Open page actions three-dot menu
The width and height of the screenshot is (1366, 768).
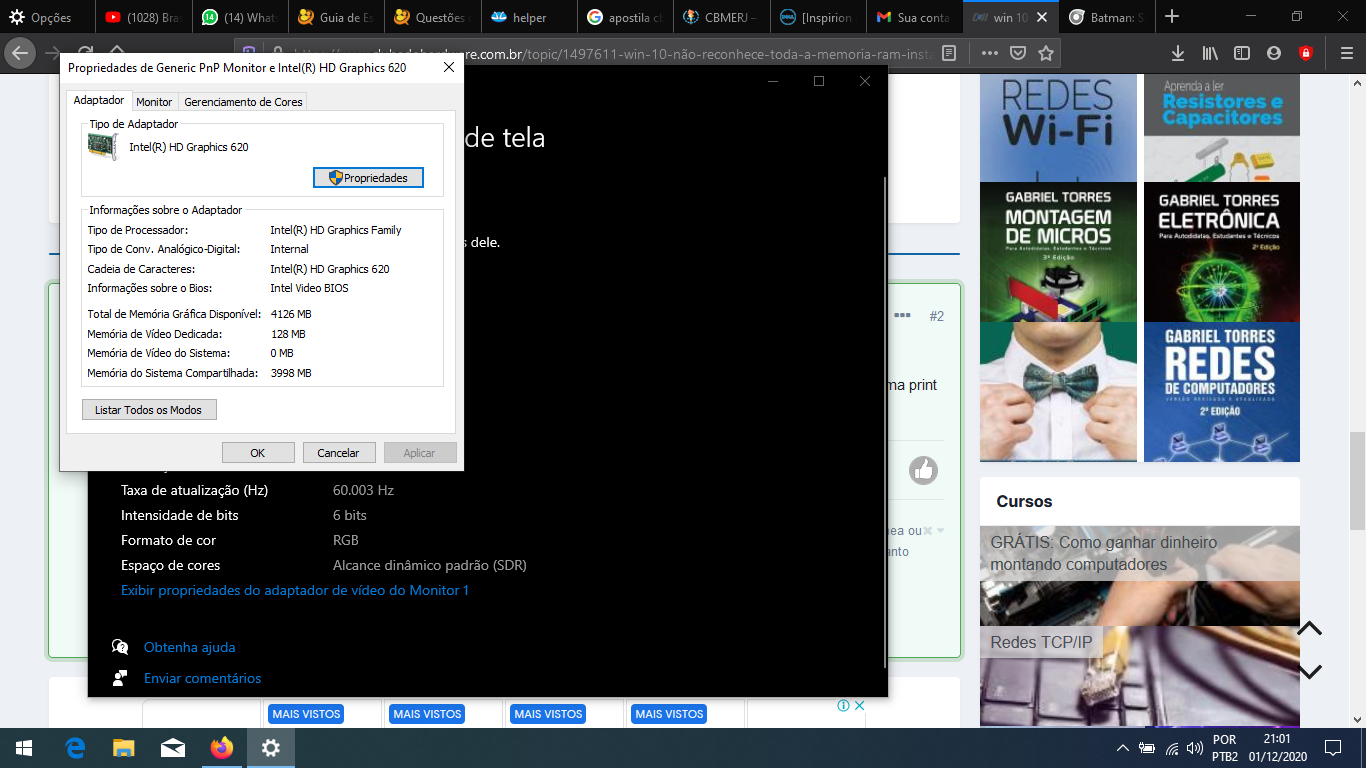tap(989, 53)
